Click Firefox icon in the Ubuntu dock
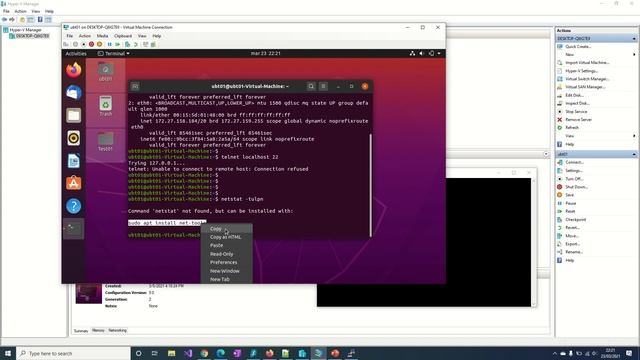 click(x=73, y=70)
